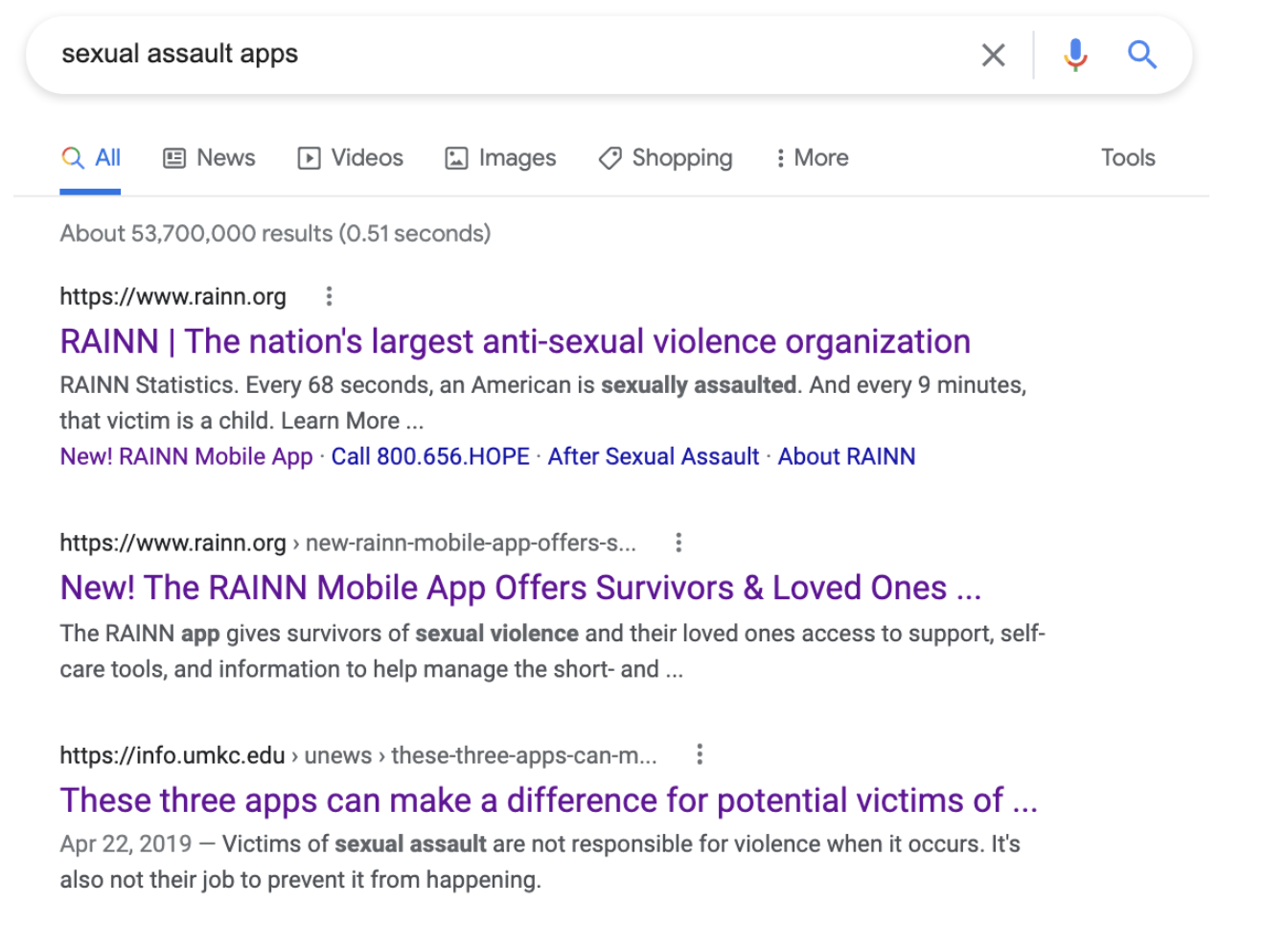Open three-dot menu for umkc.edu result
The height and width of the screenshot is (926, 1288).
point(700,754)
